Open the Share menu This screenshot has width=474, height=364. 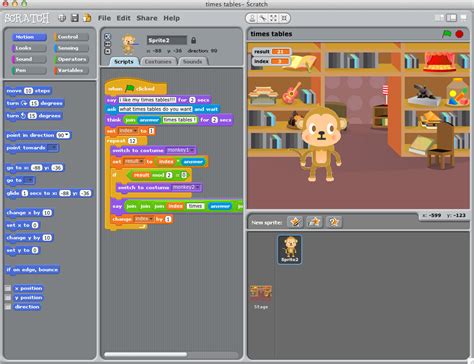pyautogui.click(x=147, y=18)
